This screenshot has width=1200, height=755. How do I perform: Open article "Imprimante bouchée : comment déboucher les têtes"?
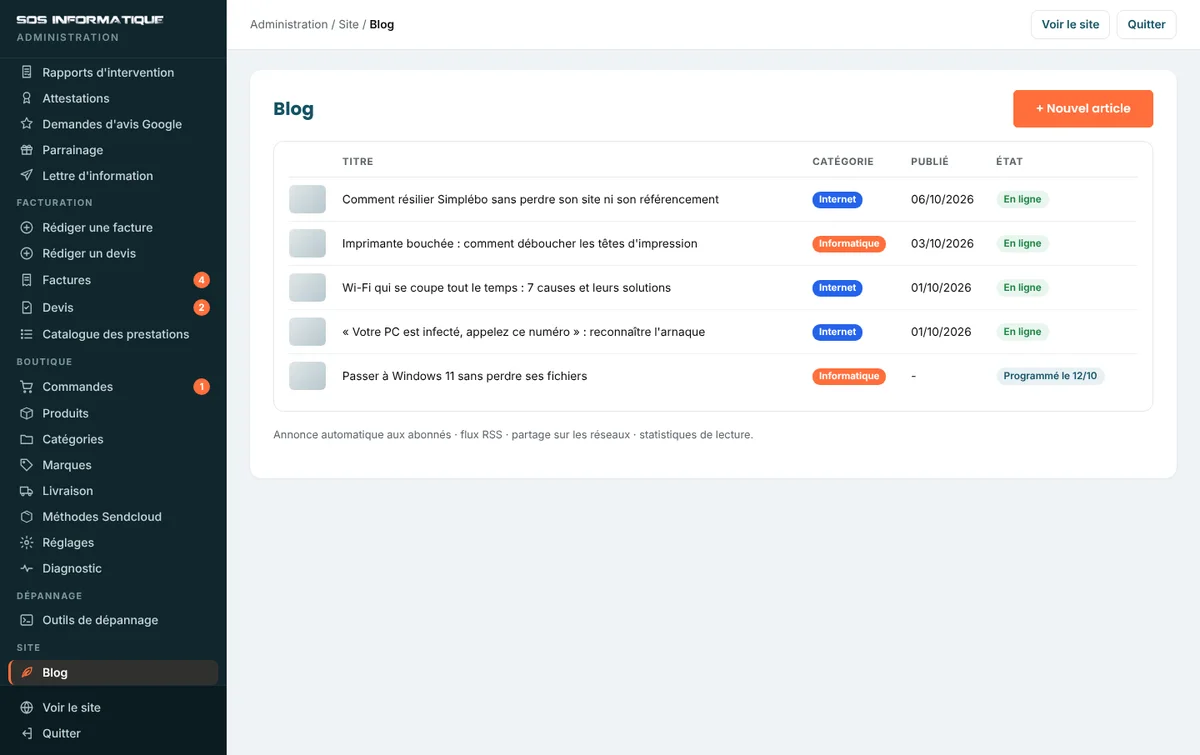[520, 243]
